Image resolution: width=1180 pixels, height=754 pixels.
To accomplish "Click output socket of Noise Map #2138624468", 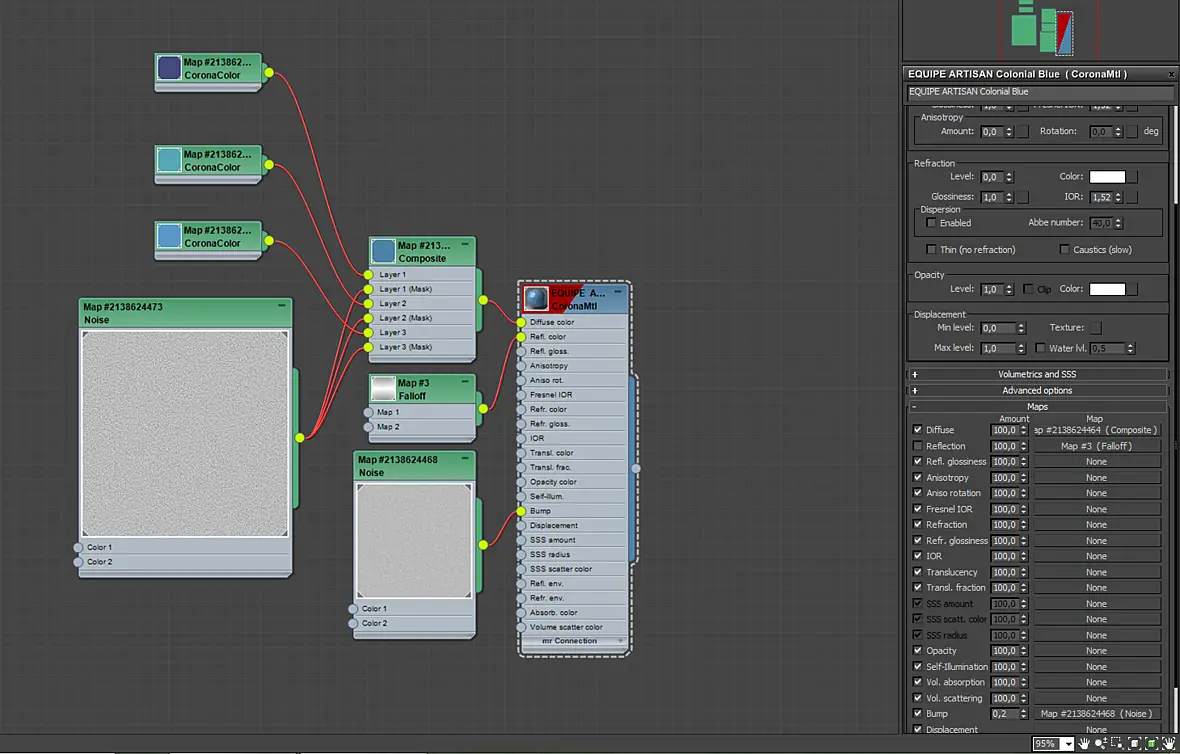I will click(483, 544).
